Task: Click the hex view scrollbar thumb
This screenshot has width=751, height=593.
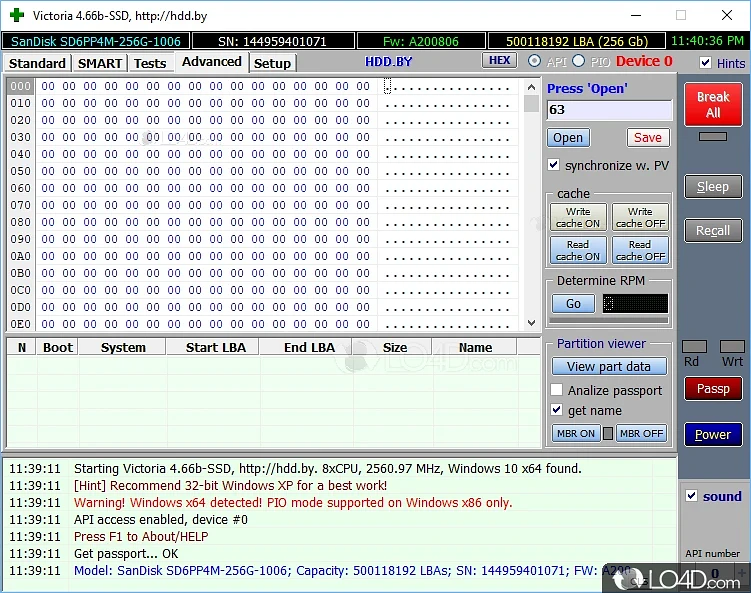Action: tap(531, 103)
